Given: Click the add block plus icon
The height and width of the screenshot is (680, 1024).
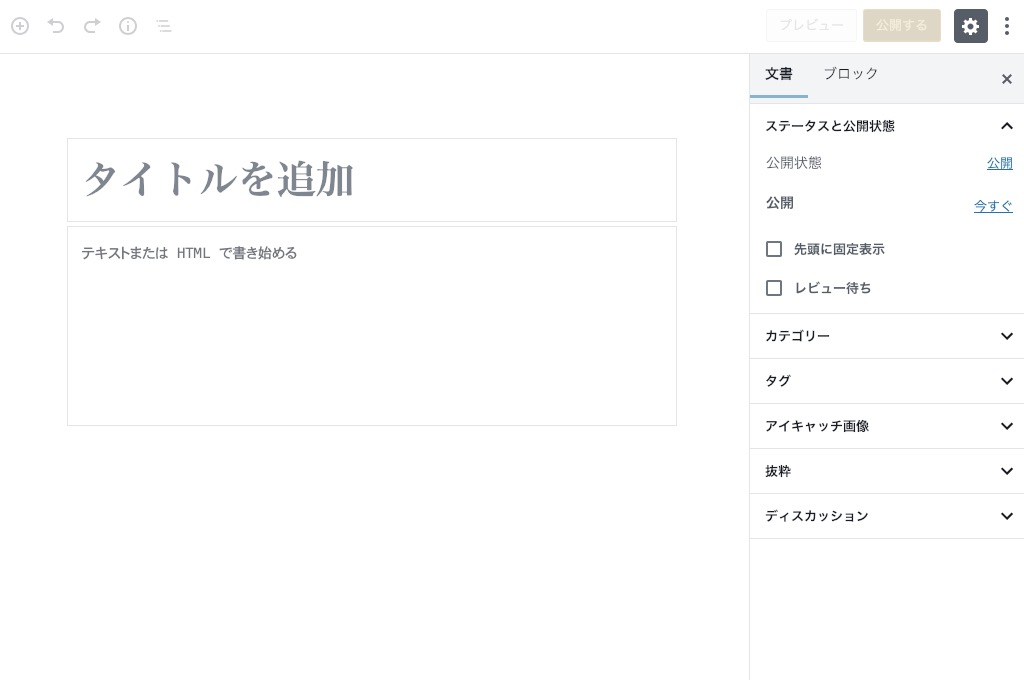Looking at the screenshot, I should (20, 26).
